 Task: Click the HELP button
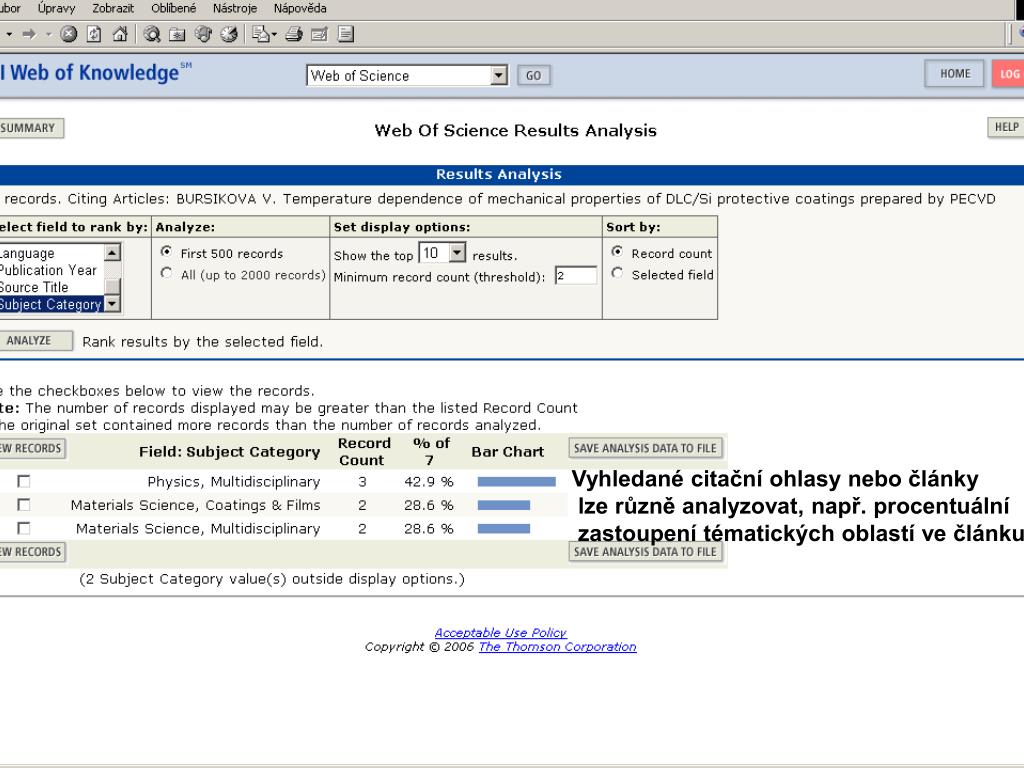pos(1006,127)
